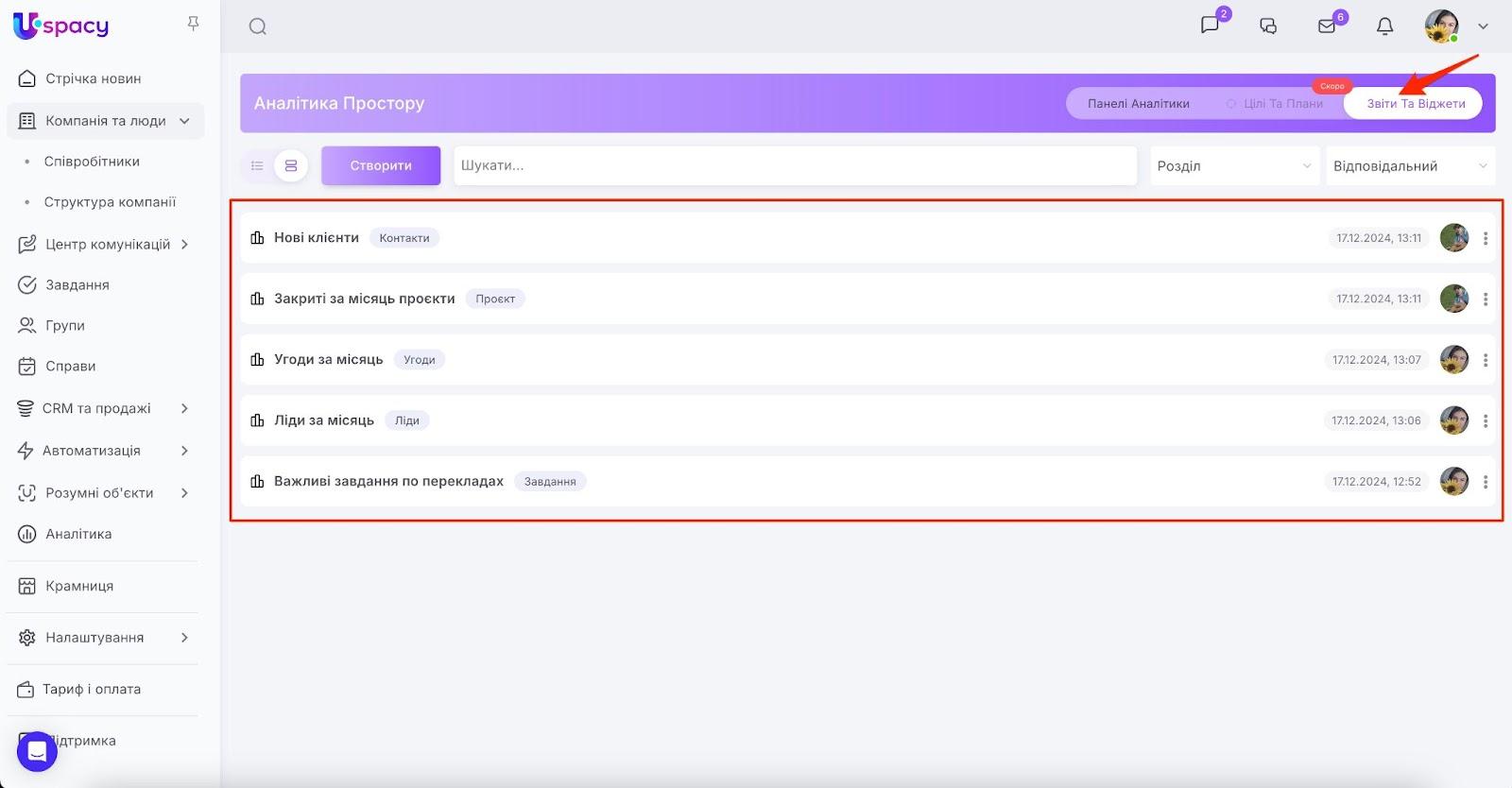Open Структура компанії page
Image resolution: width=1512 pixels, height=788 pixels.
point(110,202)
